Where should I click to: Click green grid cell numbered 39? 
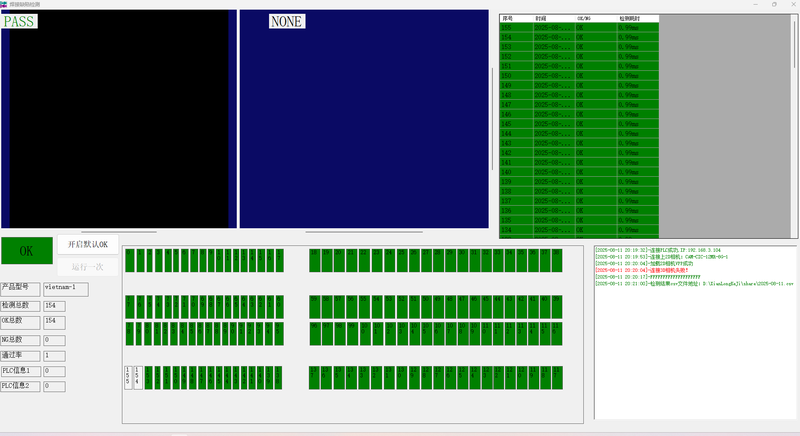pos(557,307)
